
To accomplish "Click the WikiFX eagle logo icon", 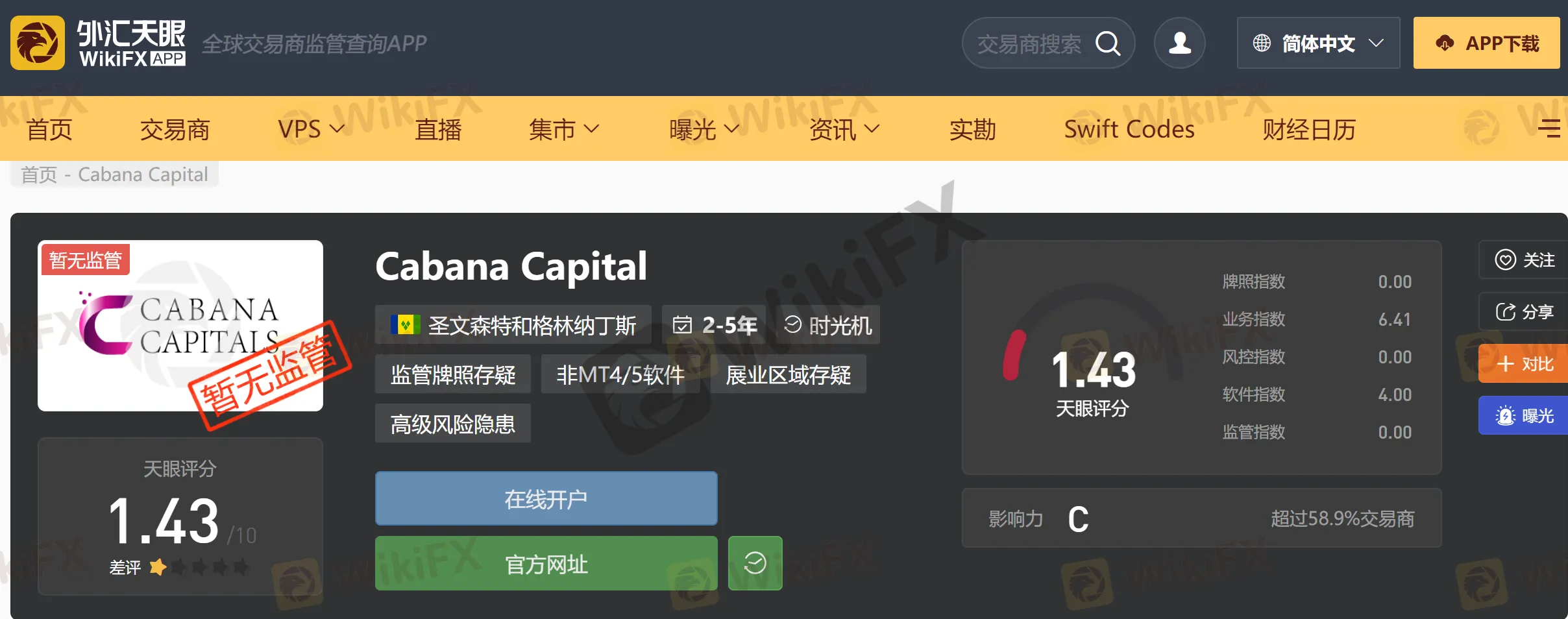I will [38, 43].
